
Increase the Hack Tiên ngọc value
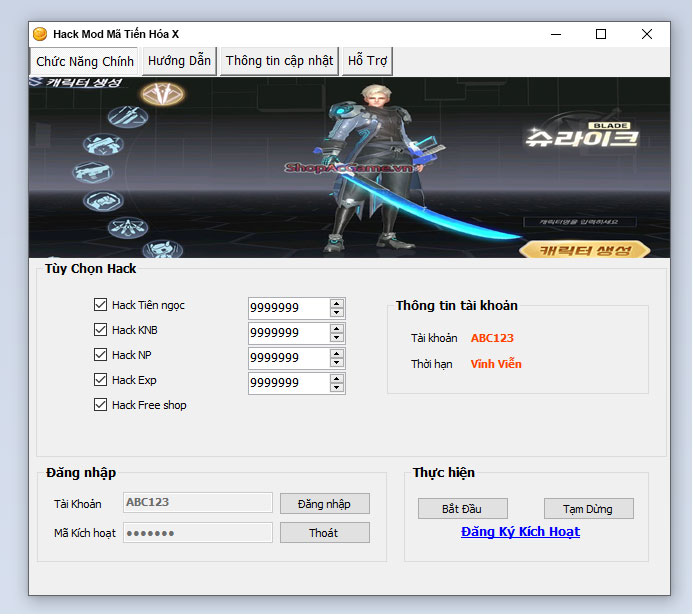(337, 304)
